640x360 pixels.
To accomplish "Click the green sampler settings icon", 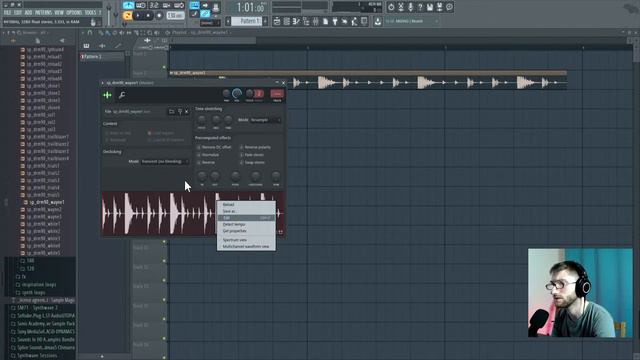I will click(x=107, y=95).
